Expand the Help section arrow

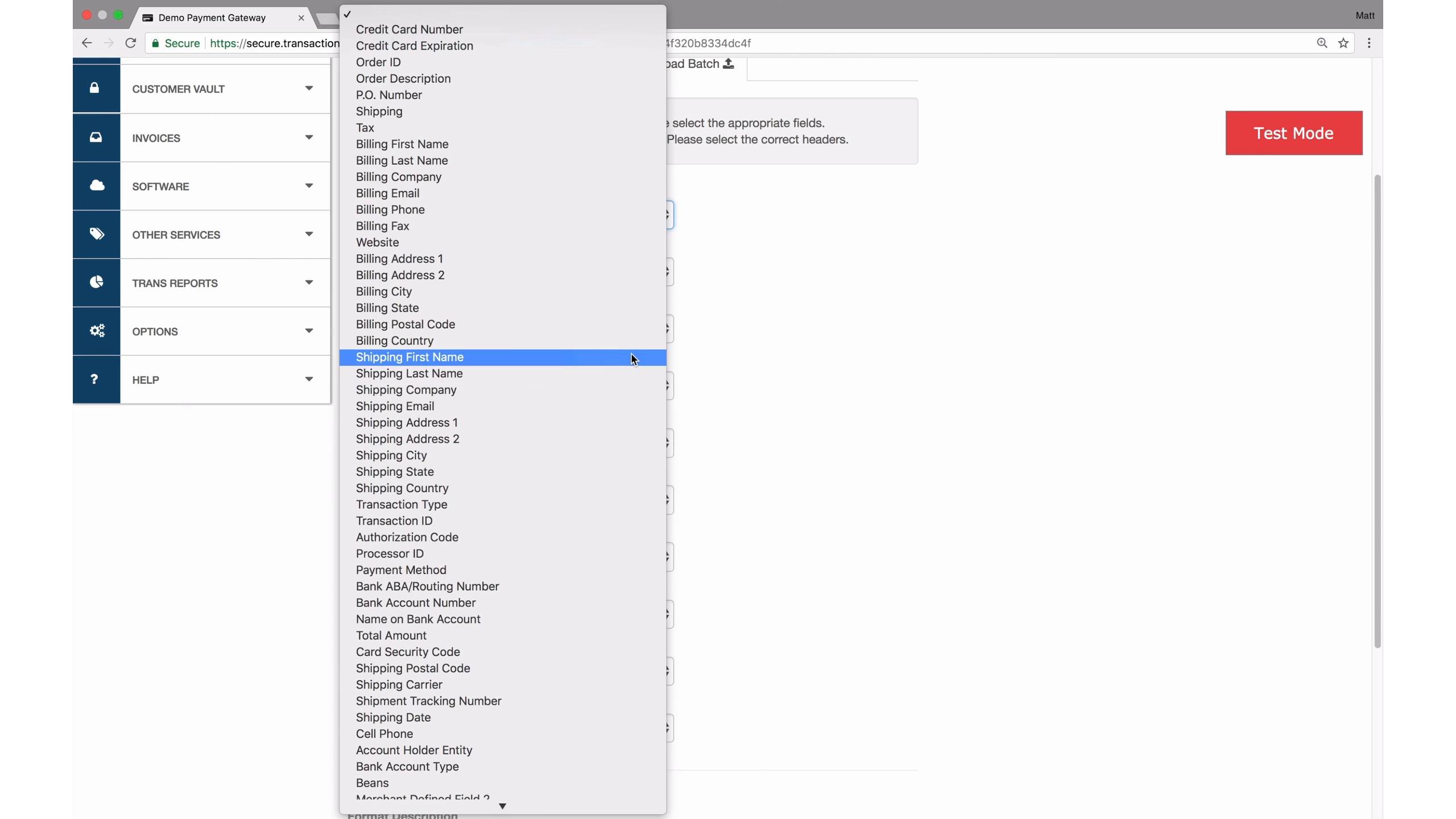[x=309, y=379]
